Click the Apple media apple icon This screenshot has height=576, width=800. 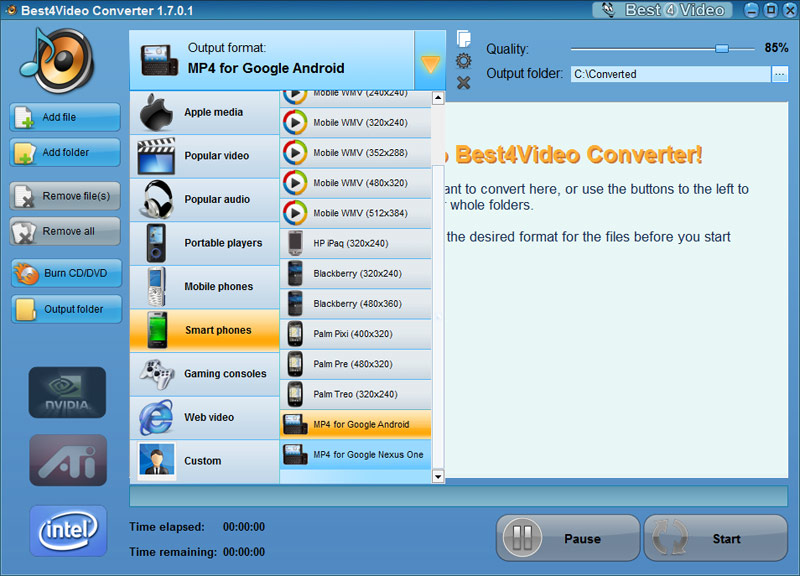click(x=156, y=112)
